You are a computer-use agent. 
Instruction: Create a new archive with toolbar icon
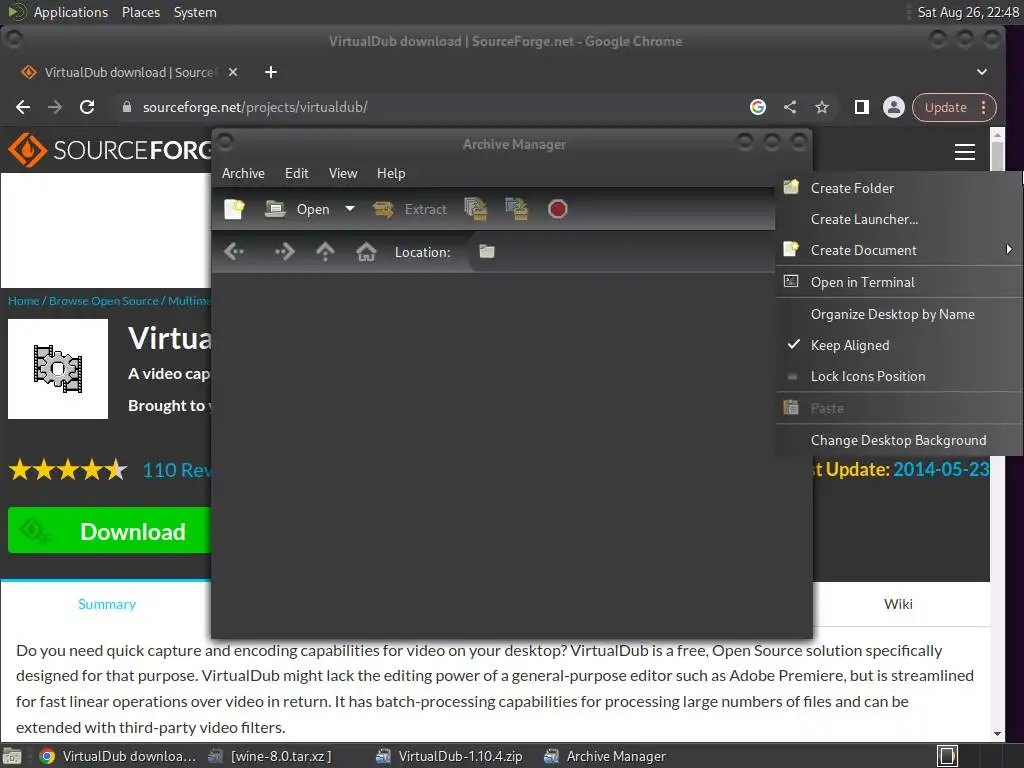(x=234, y=209)
